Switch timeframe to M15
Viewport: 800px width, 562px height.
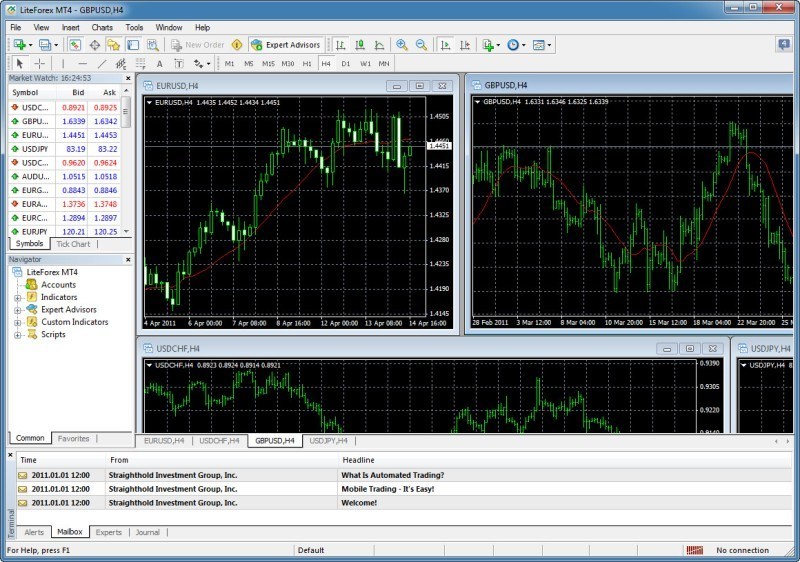(268, 64)
